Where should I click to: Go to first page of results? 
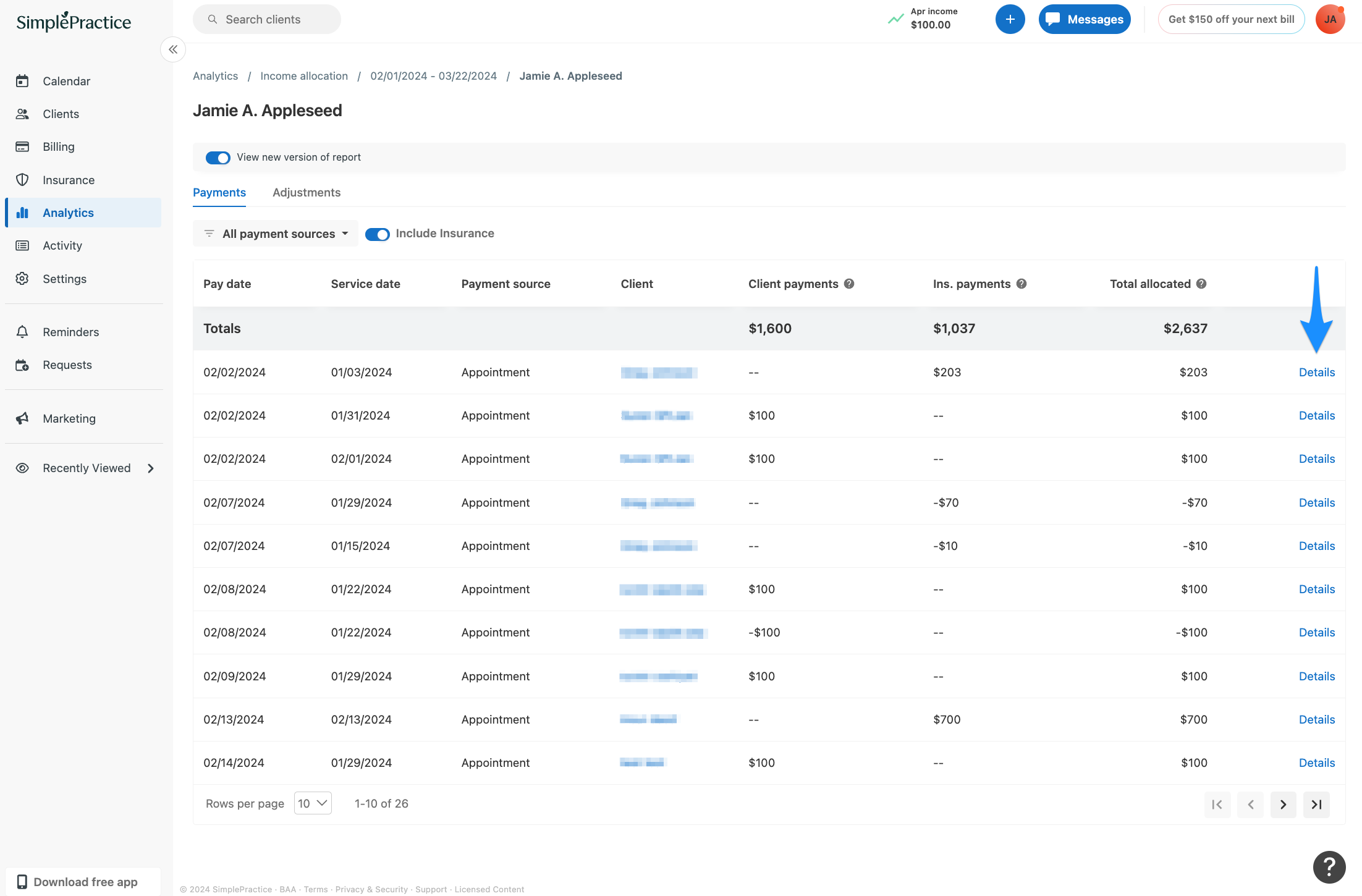pyautogui.click(x=1217, y=805)
